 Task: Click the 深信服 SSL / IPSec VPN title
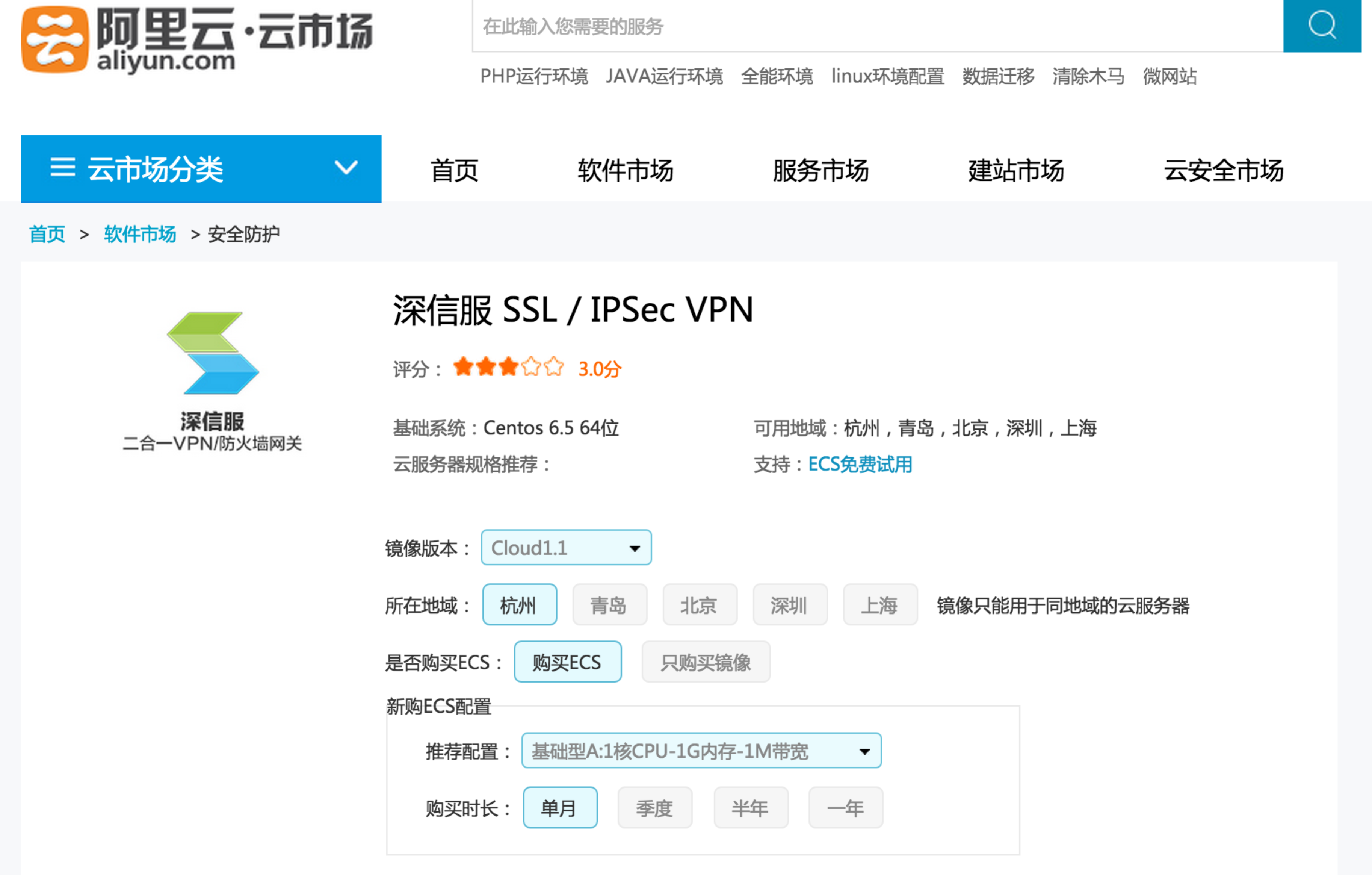coord(573,310)
